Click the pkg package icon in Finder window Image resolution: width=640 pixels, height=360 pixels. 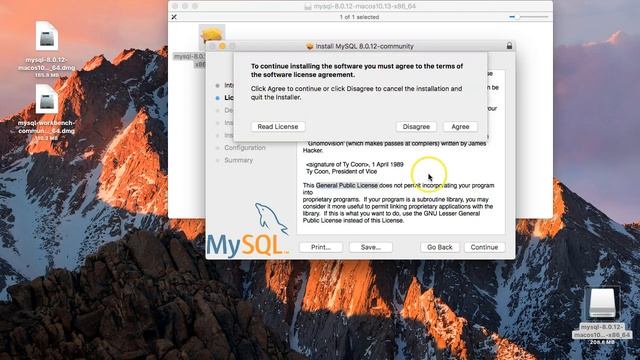point(212,35)
